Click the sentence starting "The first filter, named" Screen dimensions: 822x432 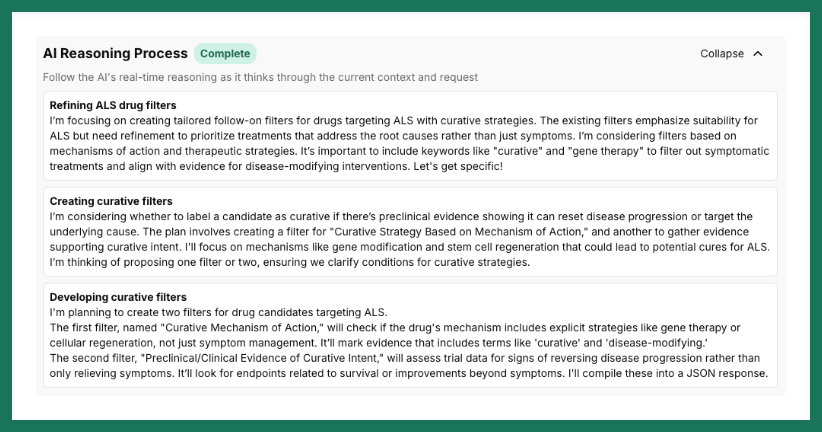[x=395, y=335]
